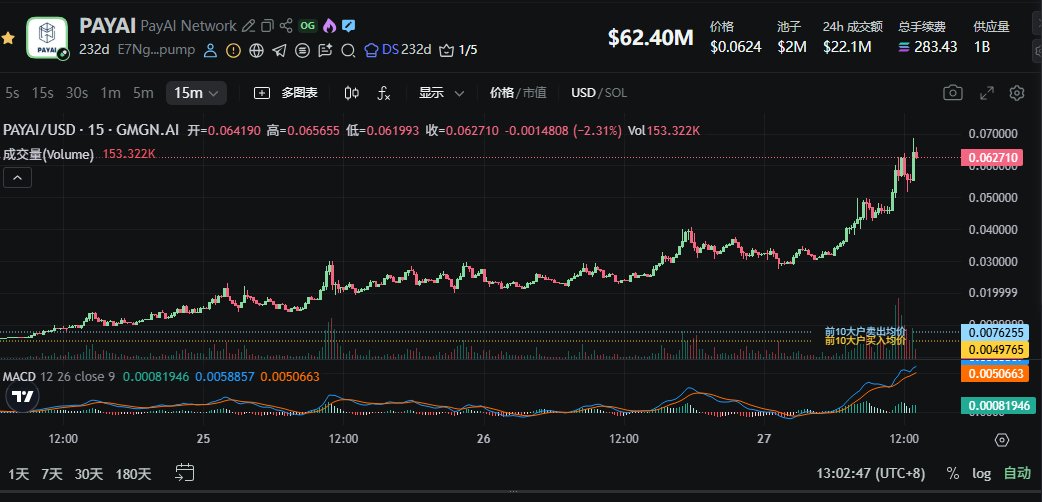The image size is (1042, 502).
Task: Open the indicators fx button
Action: tap(383, 93)
